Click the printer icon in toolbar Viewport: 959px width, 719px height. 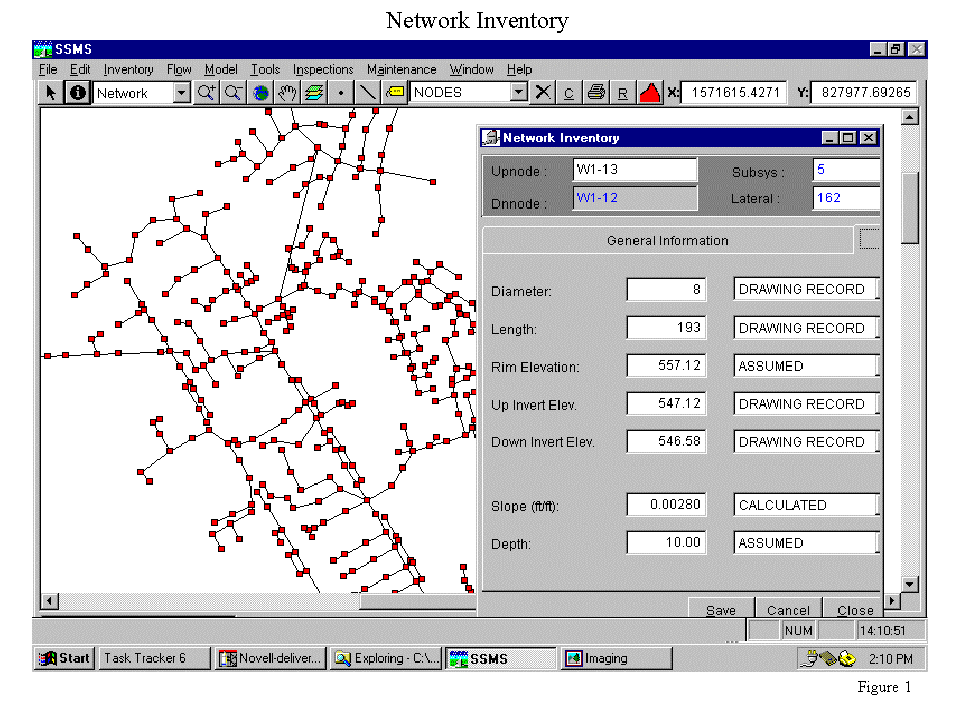[x=596, y=93]
